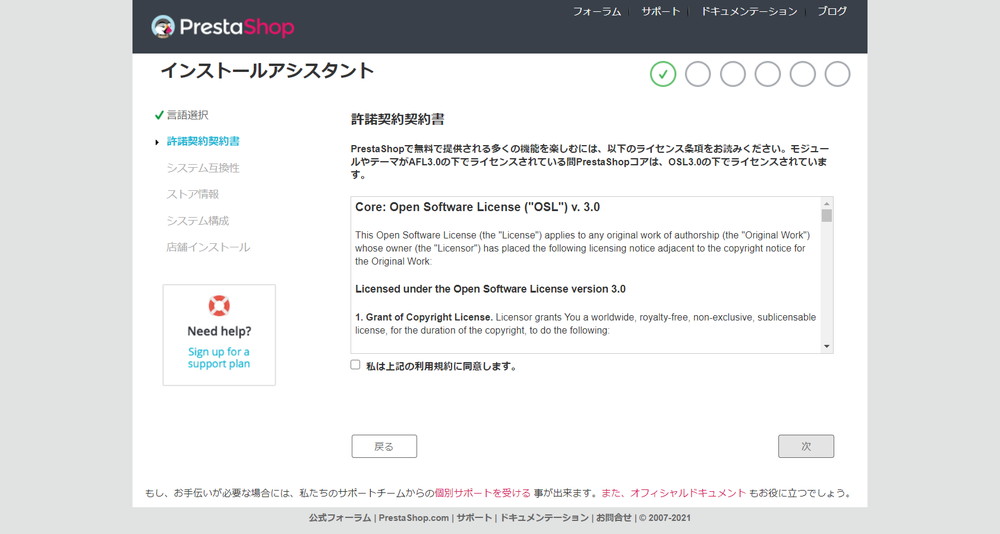This screenshot has width=1000, height=534.
Task: Click the lifebuoy help icon
Action: (x=219, y=306)
